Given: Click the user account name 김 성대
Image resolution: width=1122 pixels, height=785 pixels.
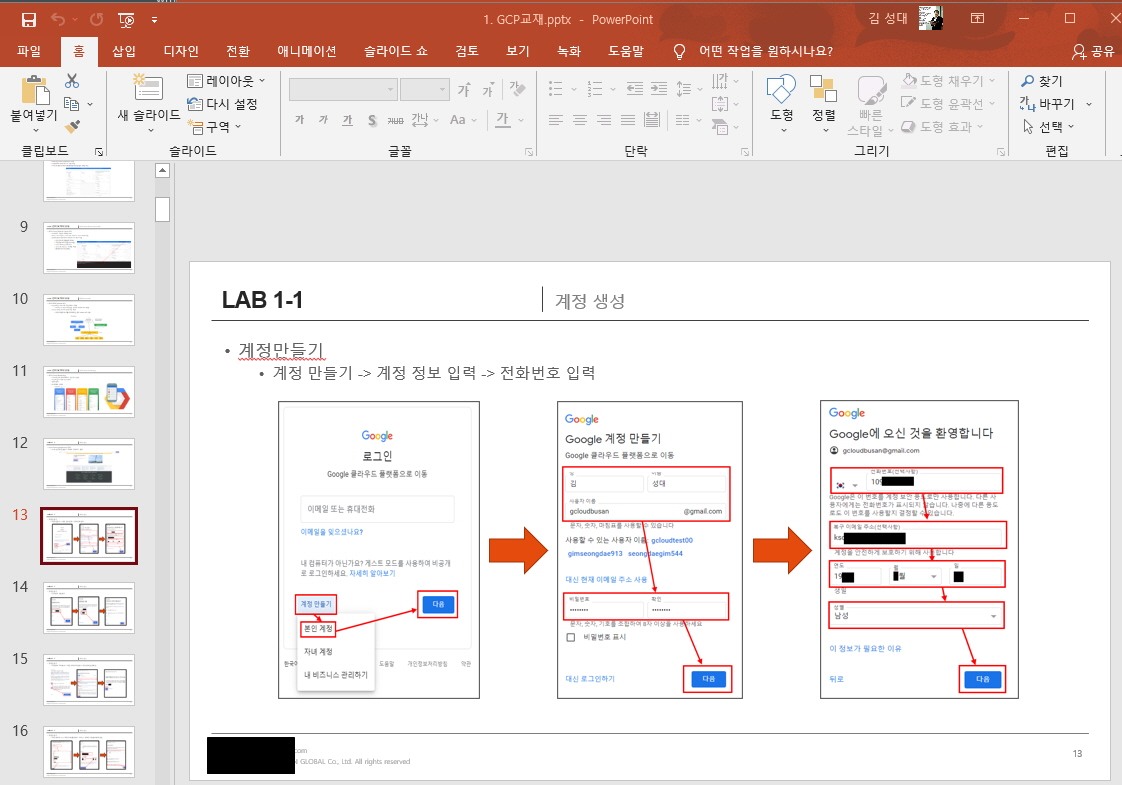Looking at the screenshot, I should click(887, 19).
